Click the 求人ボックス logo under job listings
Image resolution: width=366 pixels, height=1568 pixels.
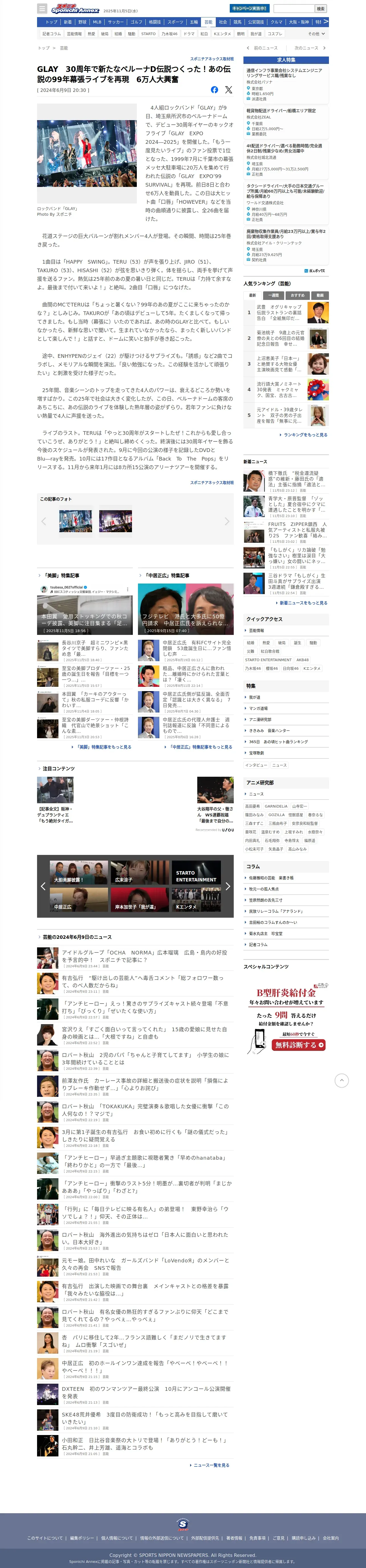tap(315, 270)
